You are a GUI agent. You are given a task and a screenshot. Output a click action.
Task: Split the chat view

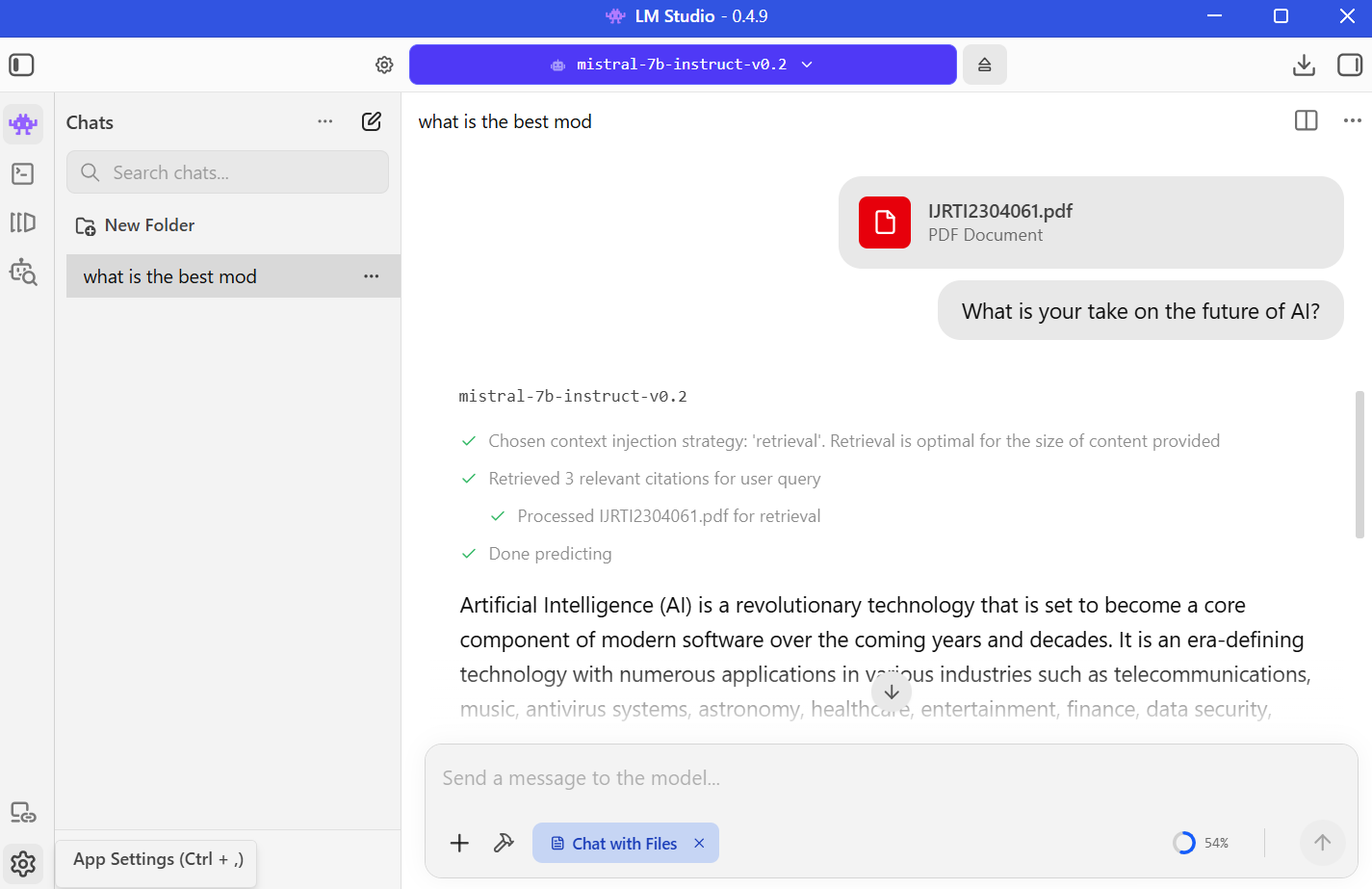pos(1307,120)
